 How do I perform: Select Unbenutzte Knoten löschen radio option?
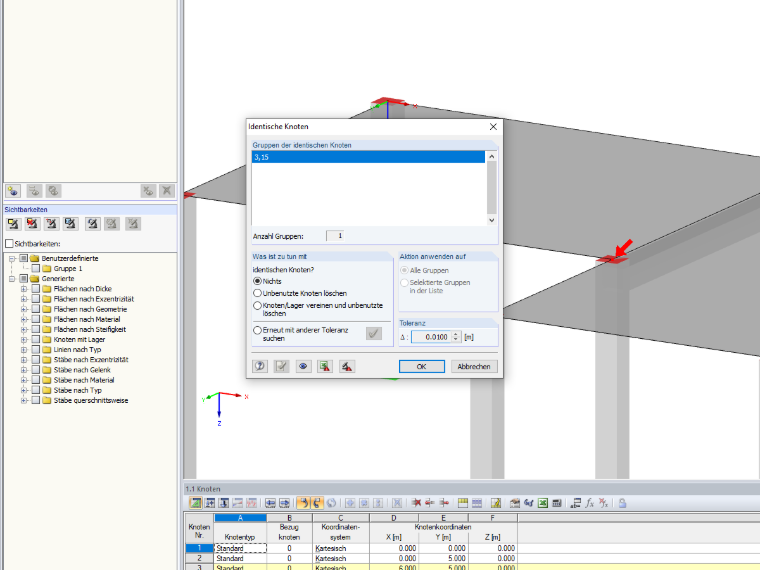[x=258, y=293]
